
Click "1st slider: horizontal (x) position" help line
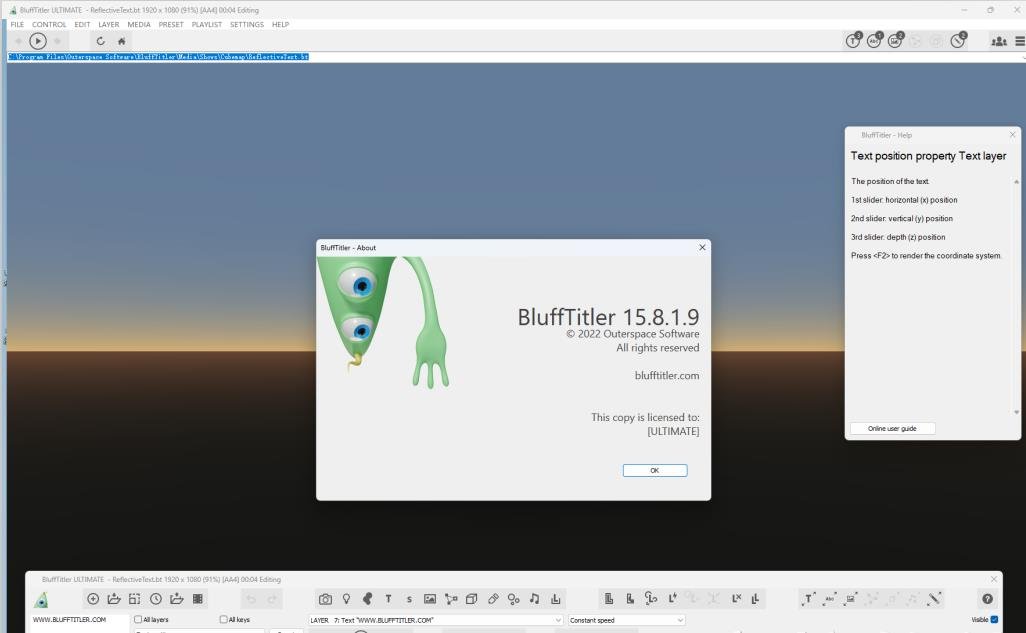pyautogui.click(x=904, y=200)
